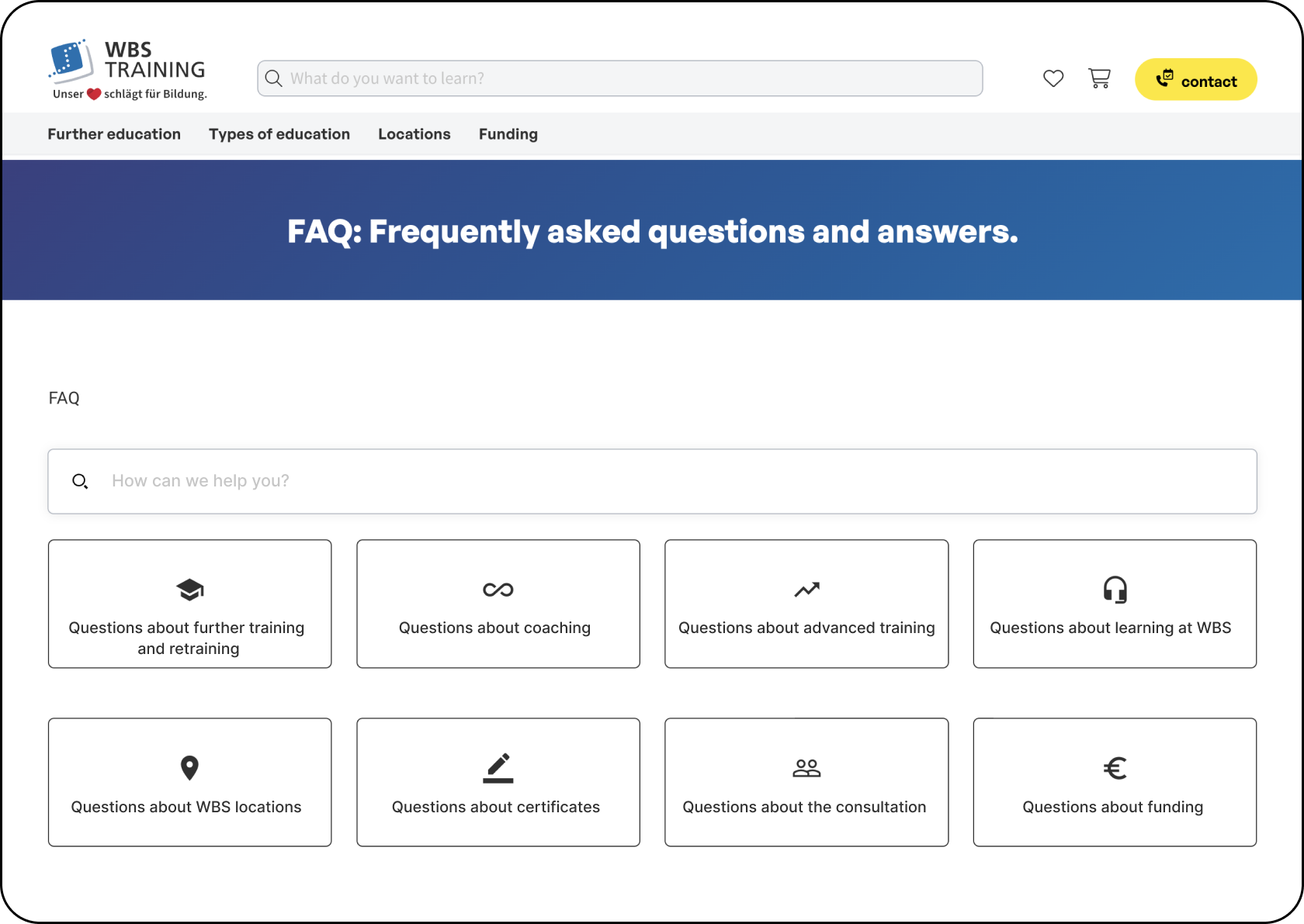Click the headset icon for learning
Screen dimensions: 1304x924
(x=1115, y=590)
